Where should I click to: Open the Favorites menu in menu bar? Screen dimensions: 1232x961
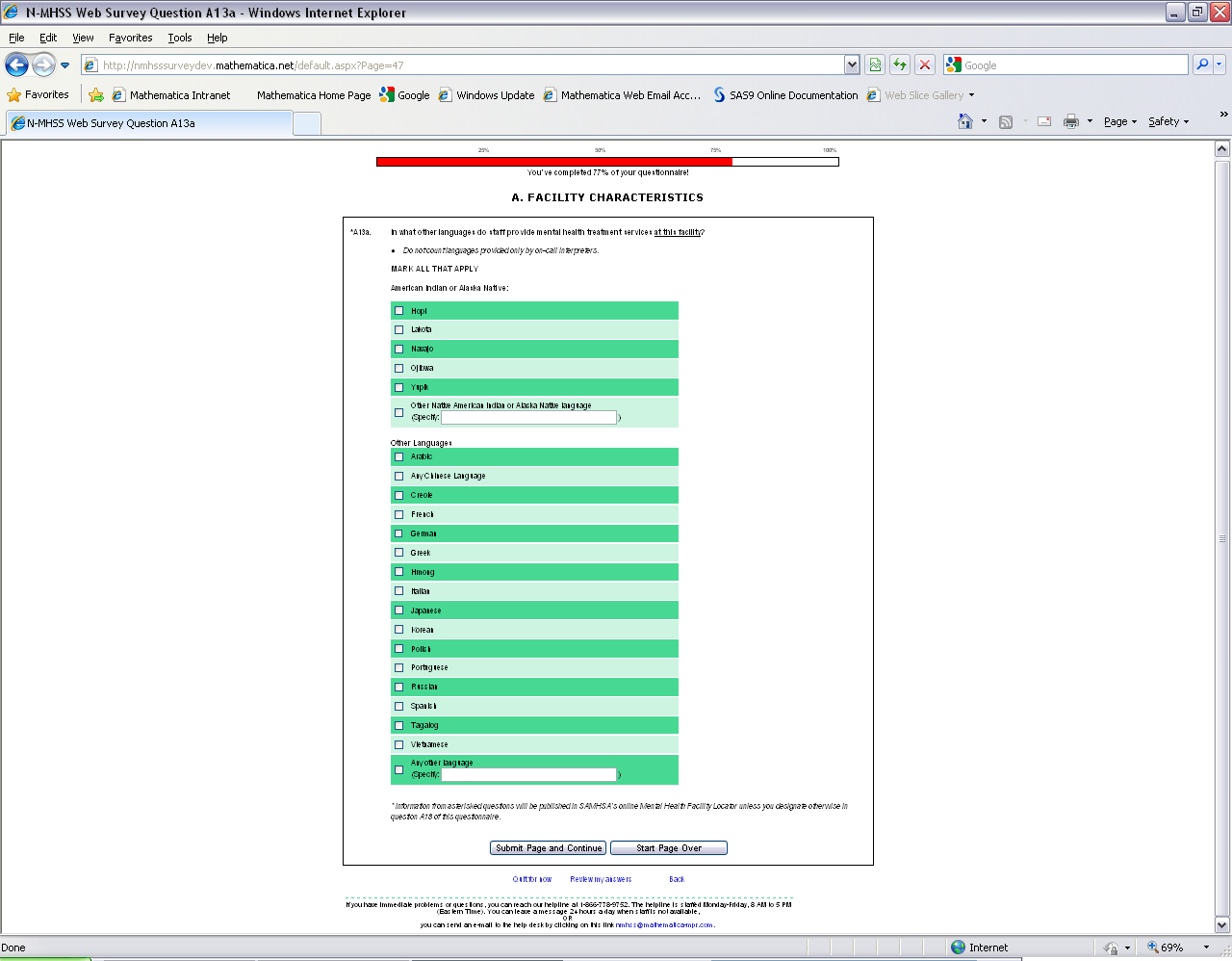point(130,38)
